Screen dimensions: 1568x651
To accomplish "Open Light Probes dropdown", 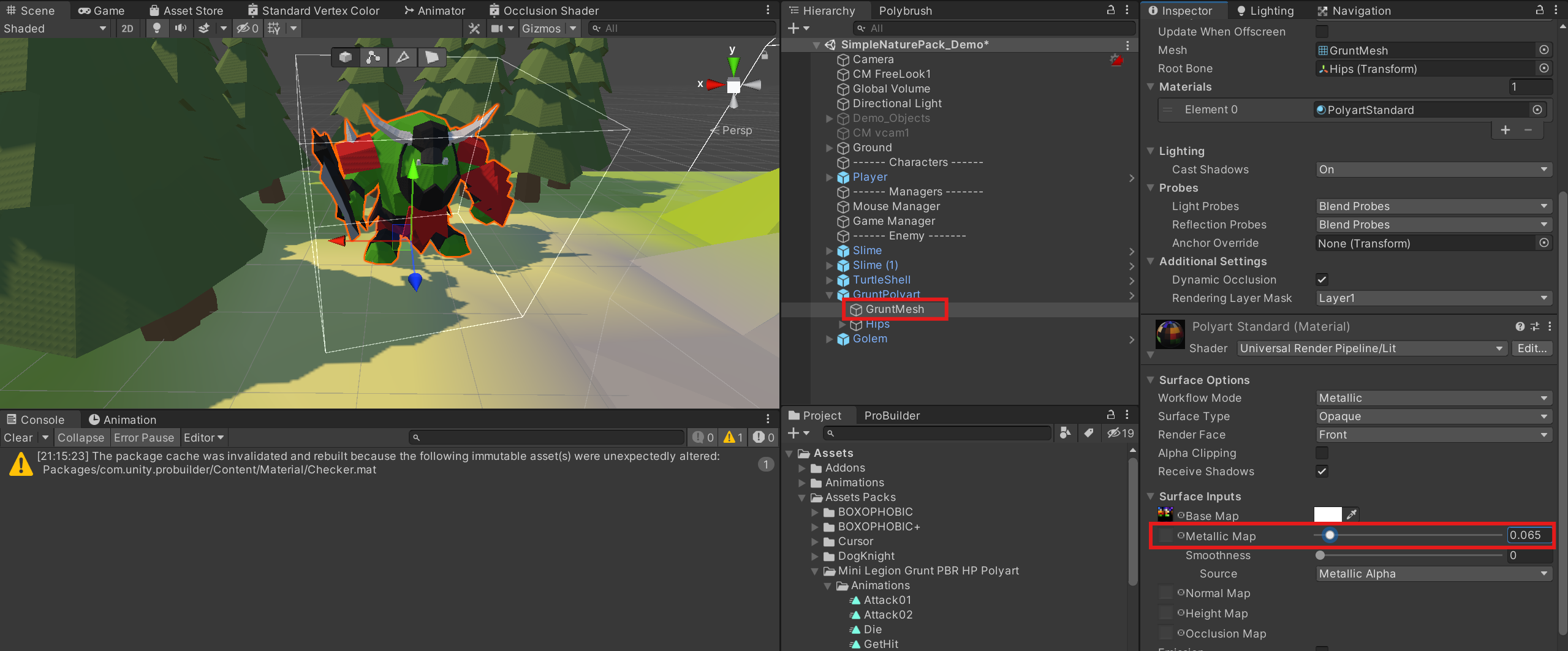I will click(1434, 206).
